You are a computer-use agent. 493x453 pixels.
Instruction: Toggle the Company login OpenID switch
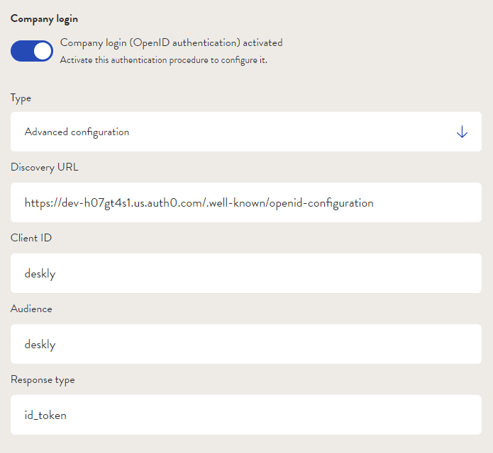pos(32,51)
